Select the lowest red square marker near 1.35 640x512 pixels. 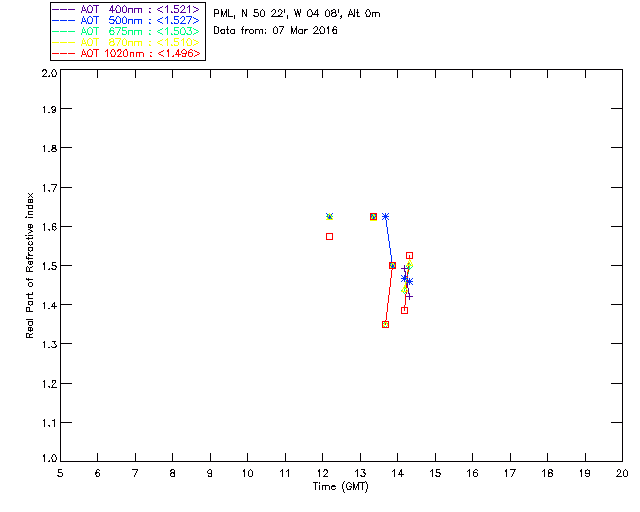[x=385, y=325]
